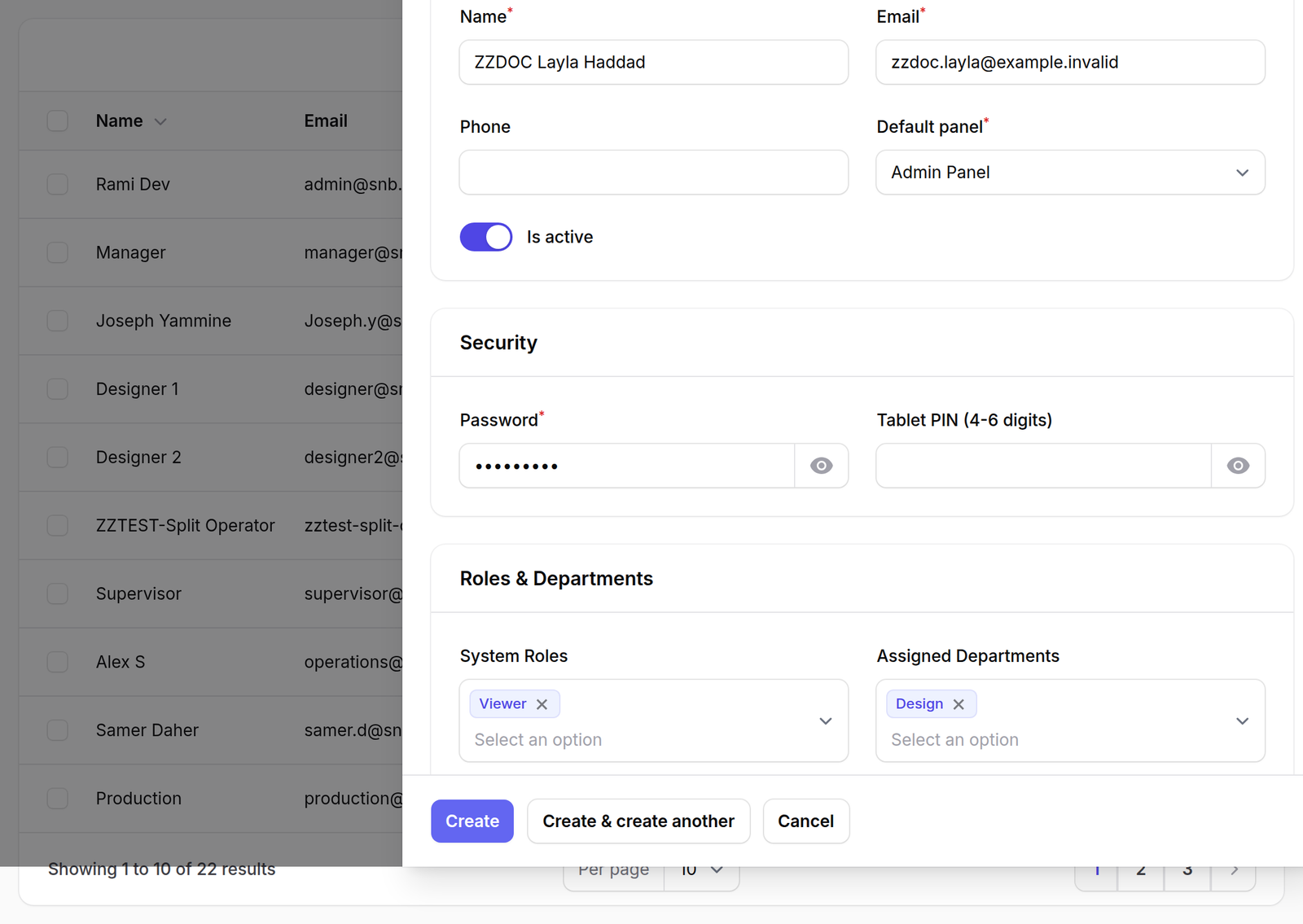Select the Designer 1 row checkbox
Image resolution: width=1303 pixels, height=924 pixels.
coord(57,389)
